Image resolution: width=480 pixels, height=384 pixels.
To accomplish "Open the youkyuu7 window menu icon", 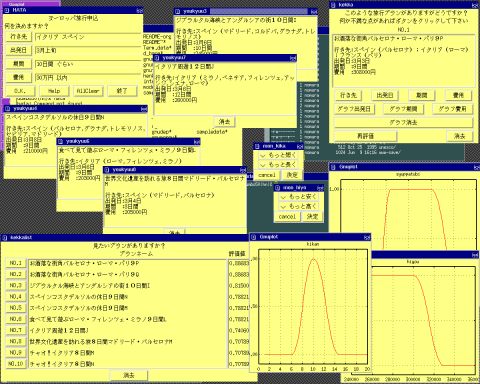I will coord(157,58).
